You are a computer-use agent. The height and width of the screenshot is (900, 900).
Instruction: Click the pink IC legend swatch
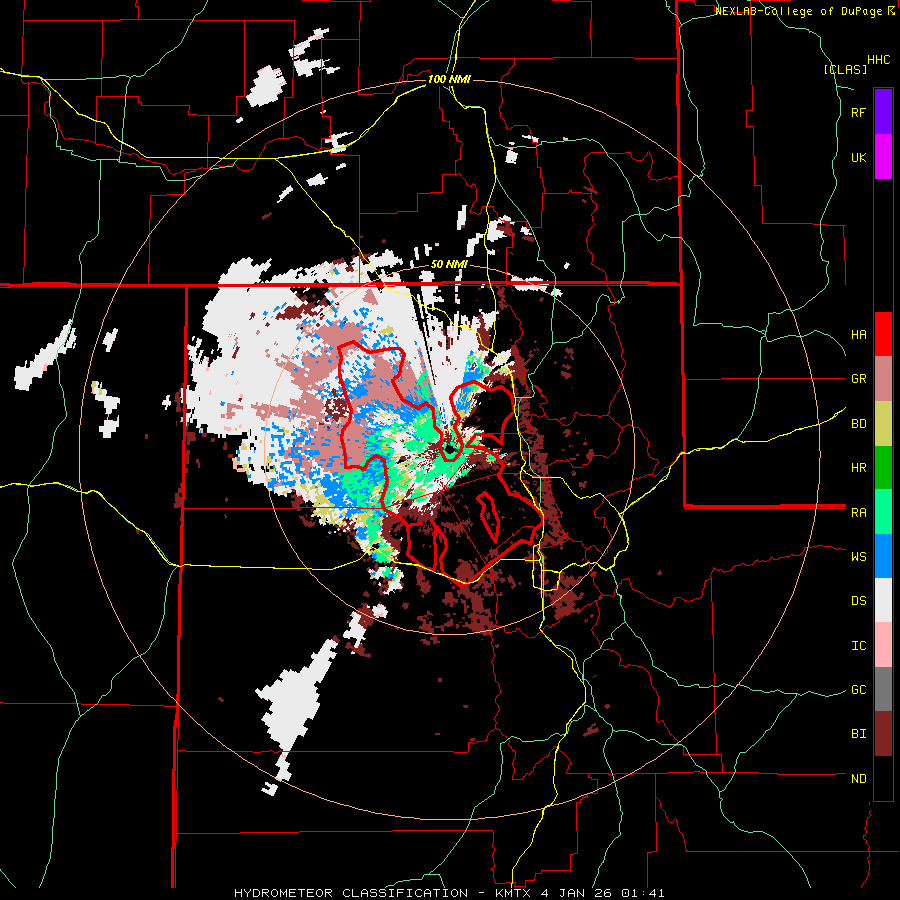pyautogui.click(x=883, y=645)
